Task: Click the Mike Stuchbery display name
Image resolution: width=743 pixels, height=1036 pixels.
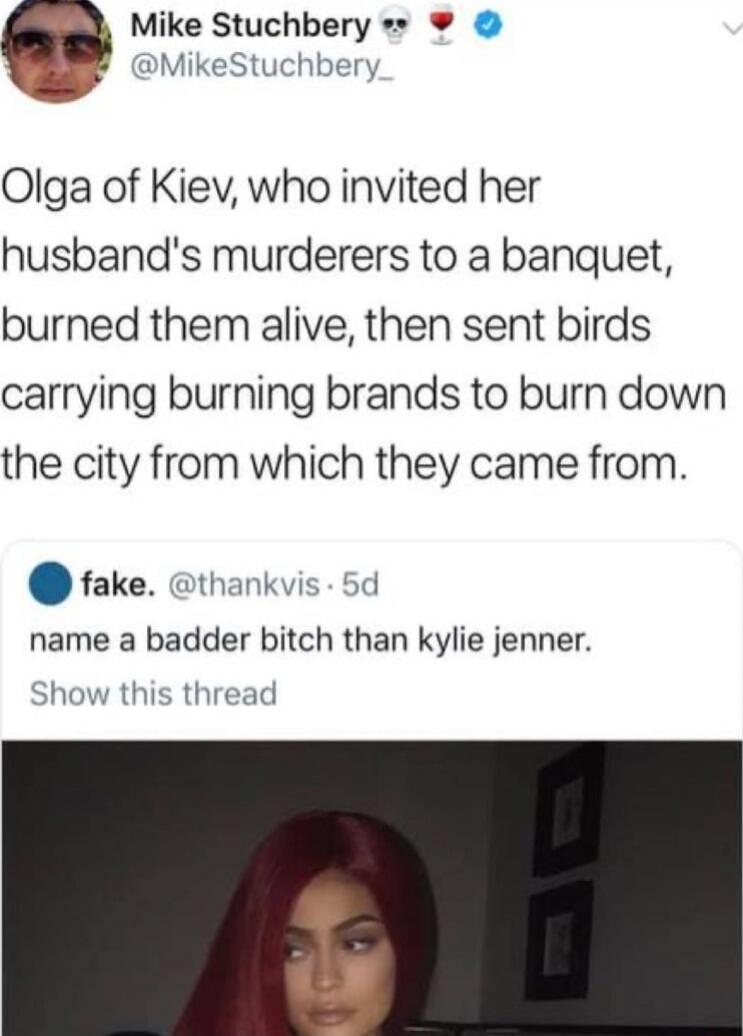Action: point(252,27)
